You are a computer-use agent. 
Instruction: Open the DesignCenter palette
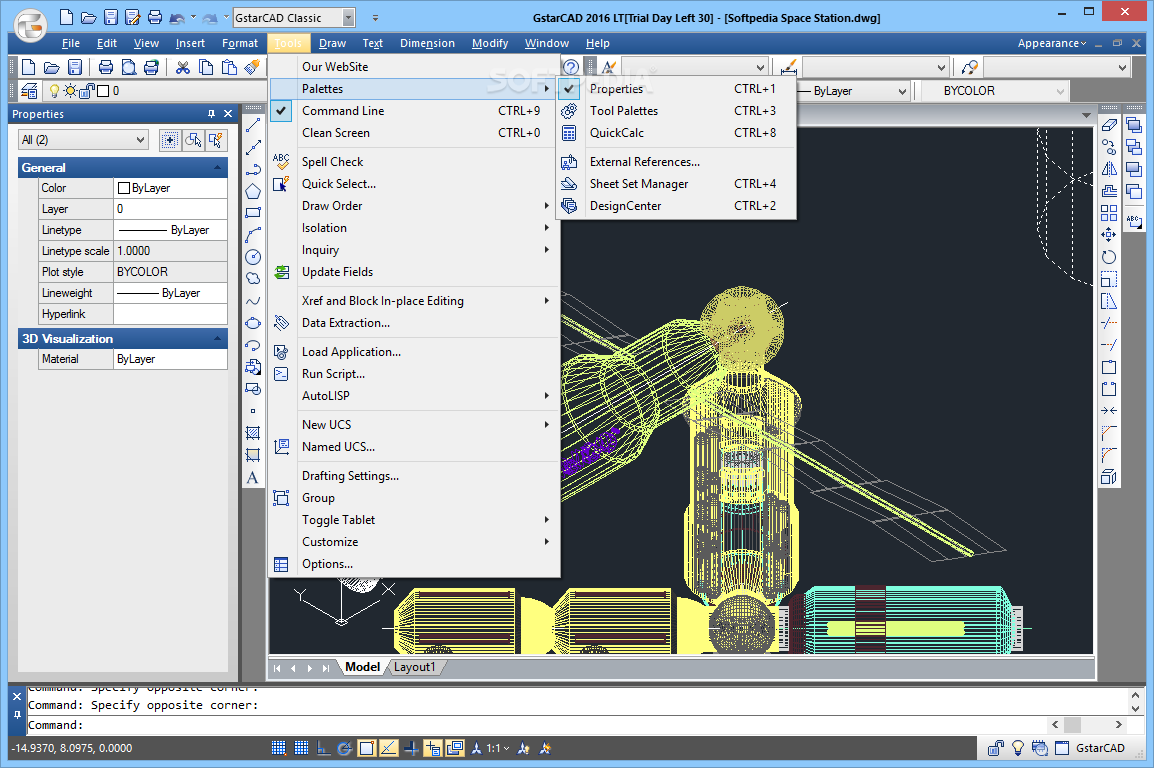click(x=677, y=206)
